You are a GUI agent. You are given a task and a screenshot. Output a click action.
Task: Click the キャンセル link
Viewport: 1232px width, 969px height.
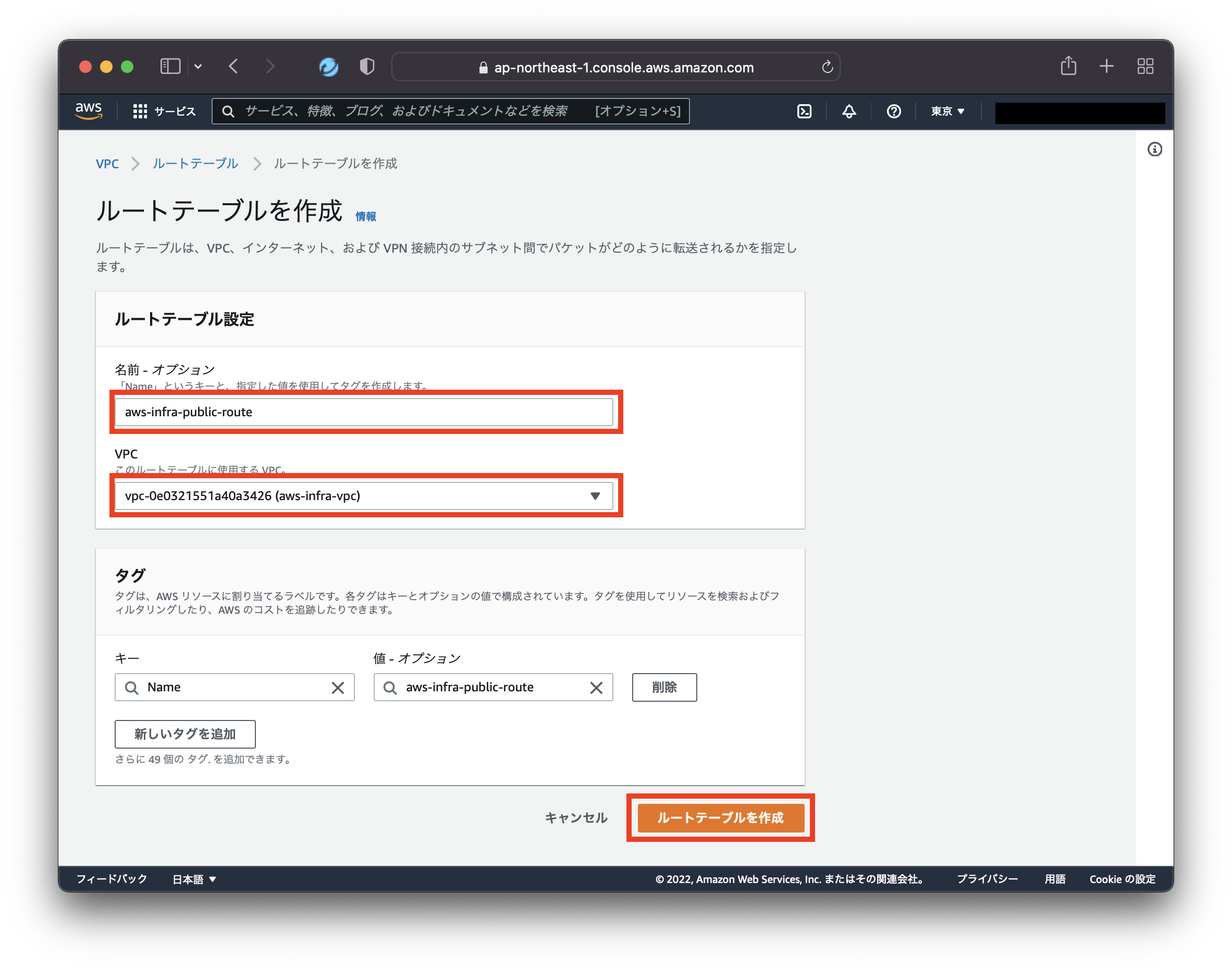575,817
